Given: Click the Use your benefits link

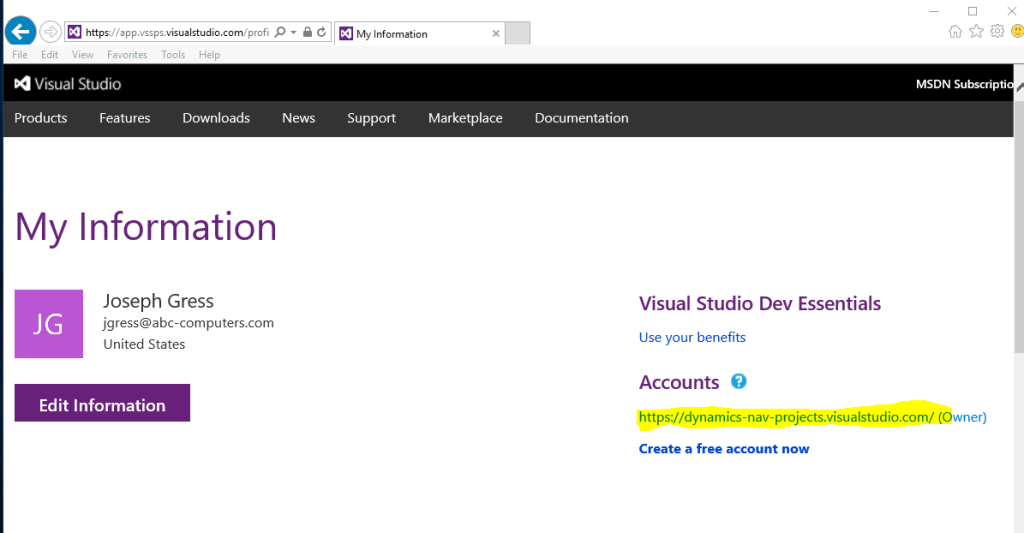Looking at the screenshot, I should [x=692, y=338].
